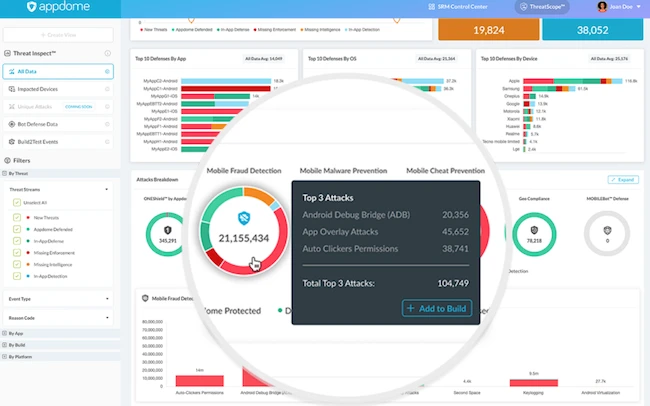Screen dimensions: 650x406
Task: Uncheck the Missing Intelligence checkbox
Action: pos(17,264)
